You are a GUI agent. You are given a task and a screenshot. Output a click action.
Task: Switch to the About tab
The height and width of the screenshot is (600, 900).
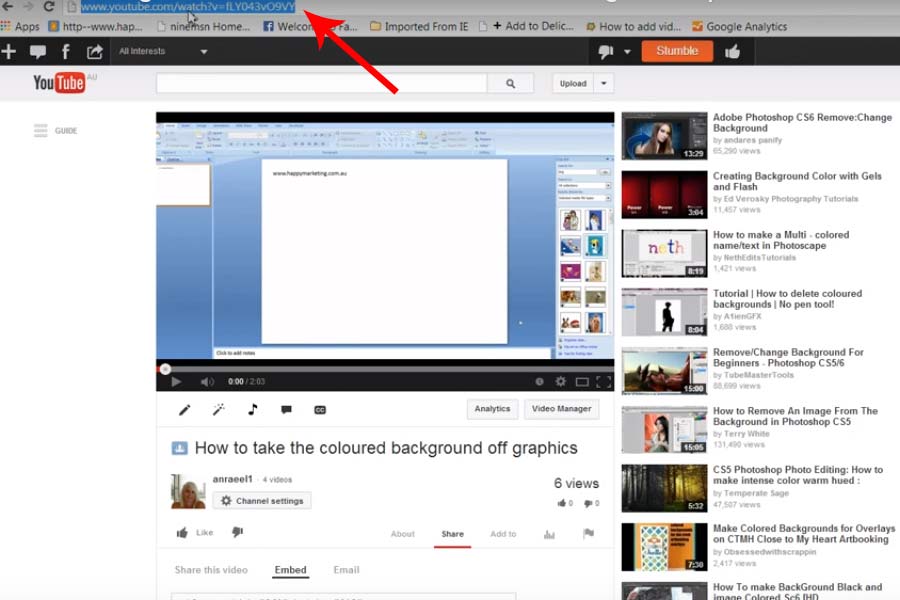pos(402,534)
